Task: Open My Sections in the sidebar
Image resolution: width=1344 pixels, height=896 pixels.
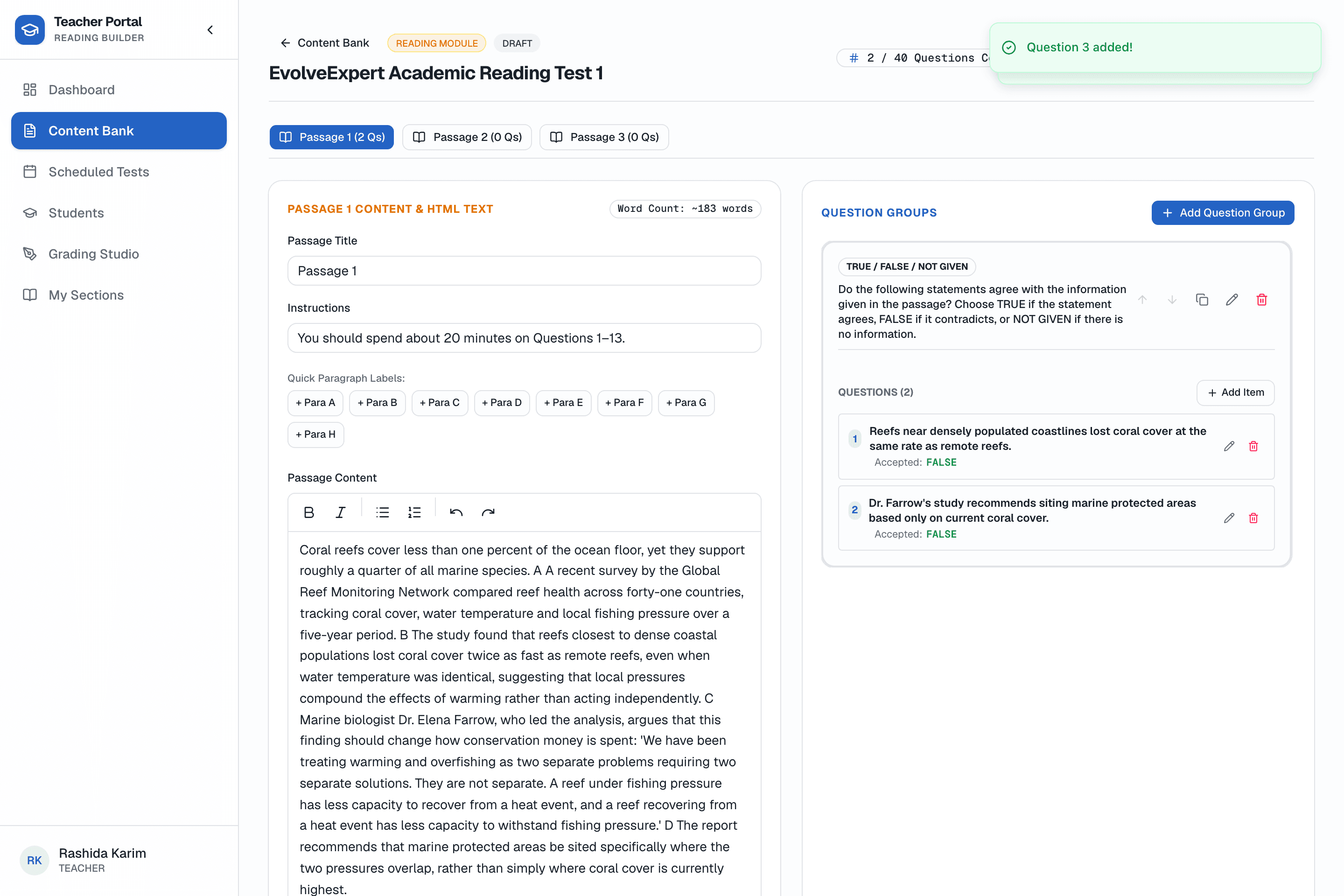Action: click(119, 295)
